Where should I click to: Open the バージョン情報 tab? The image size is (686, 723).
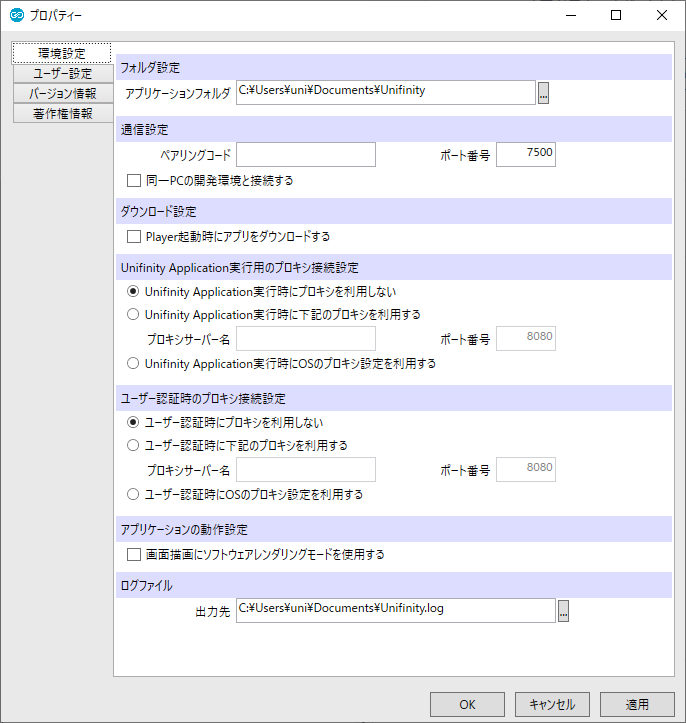(63, 94)
